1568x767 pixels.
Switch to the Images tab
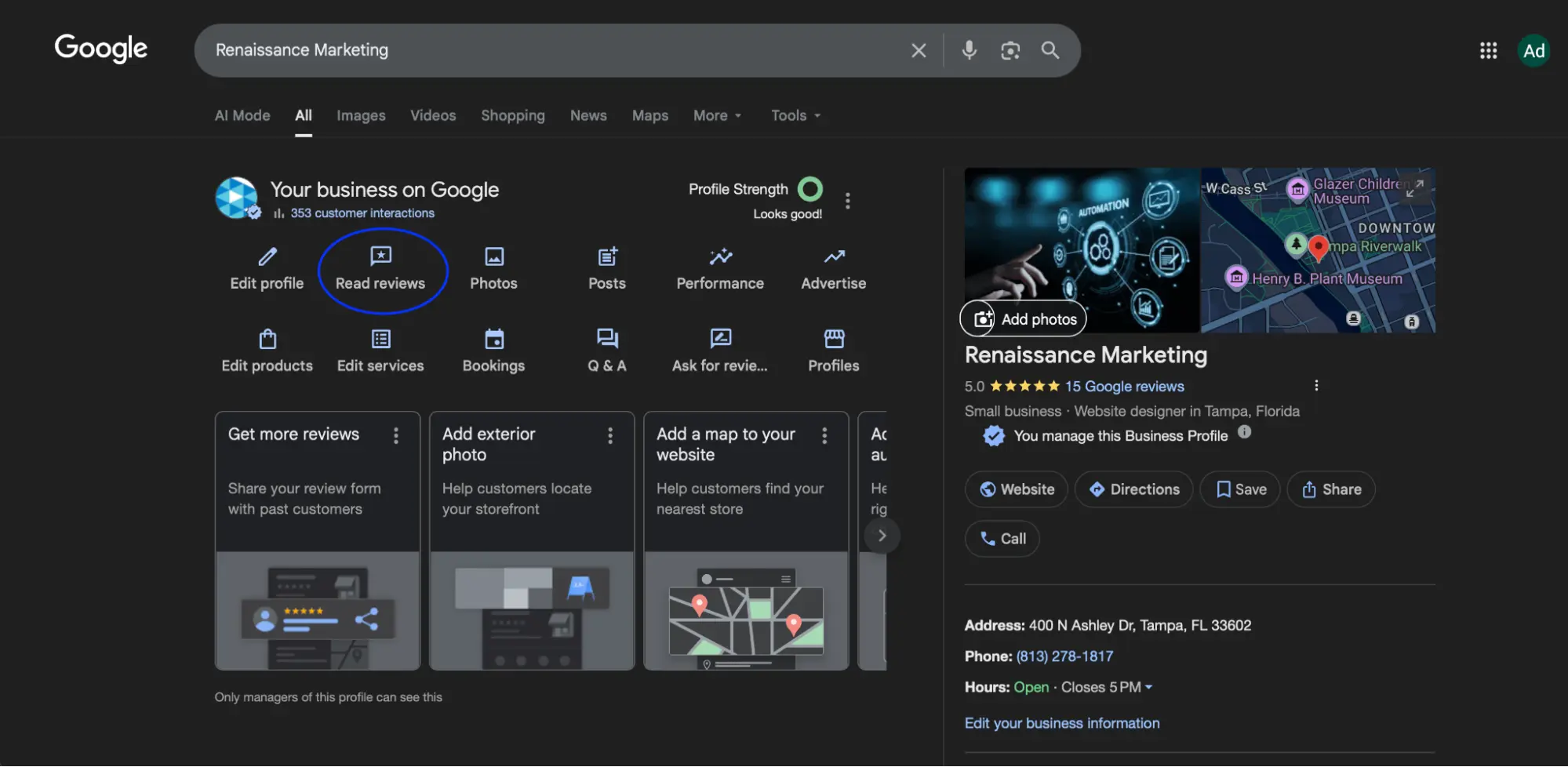tap(360, 115)
